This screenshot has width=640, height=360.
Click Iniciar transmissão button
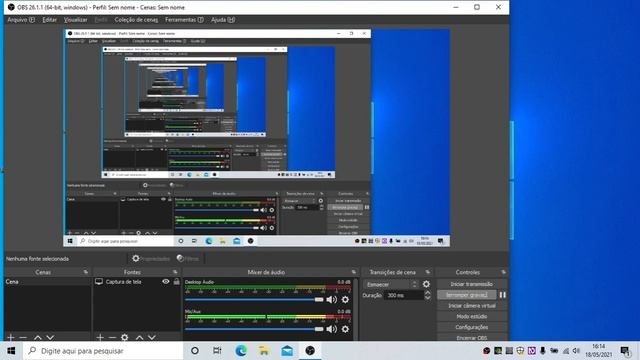(471, 284)
